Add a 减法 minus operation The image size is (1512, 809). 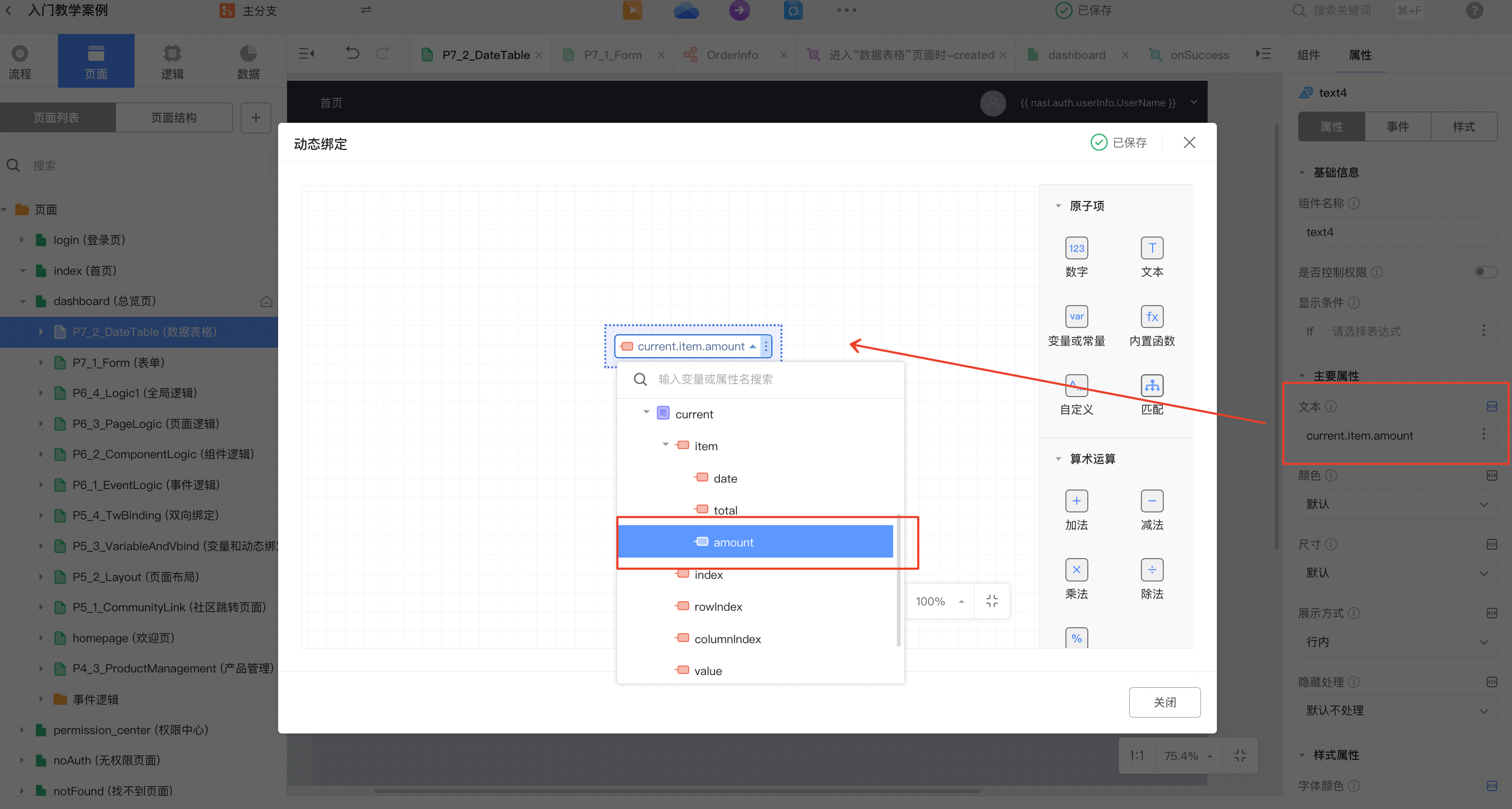click(1152, 500)
